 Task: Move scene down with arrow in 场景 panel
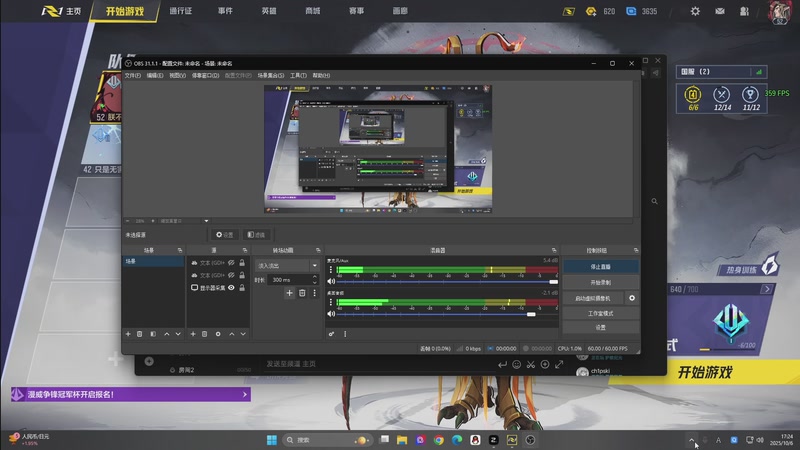pos(178,334)
